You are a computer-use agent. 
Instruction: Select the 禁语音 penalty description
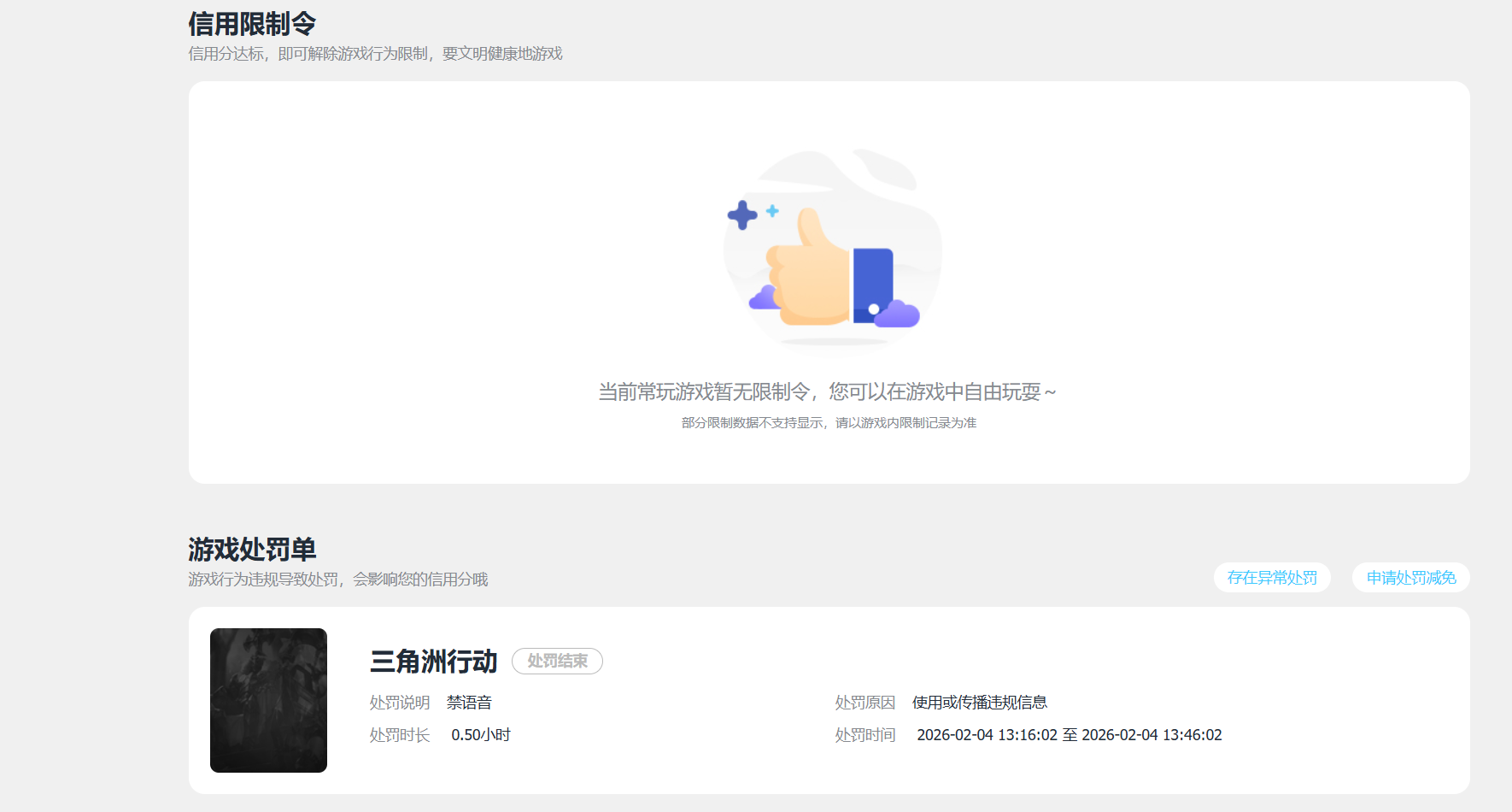[469, 703]
